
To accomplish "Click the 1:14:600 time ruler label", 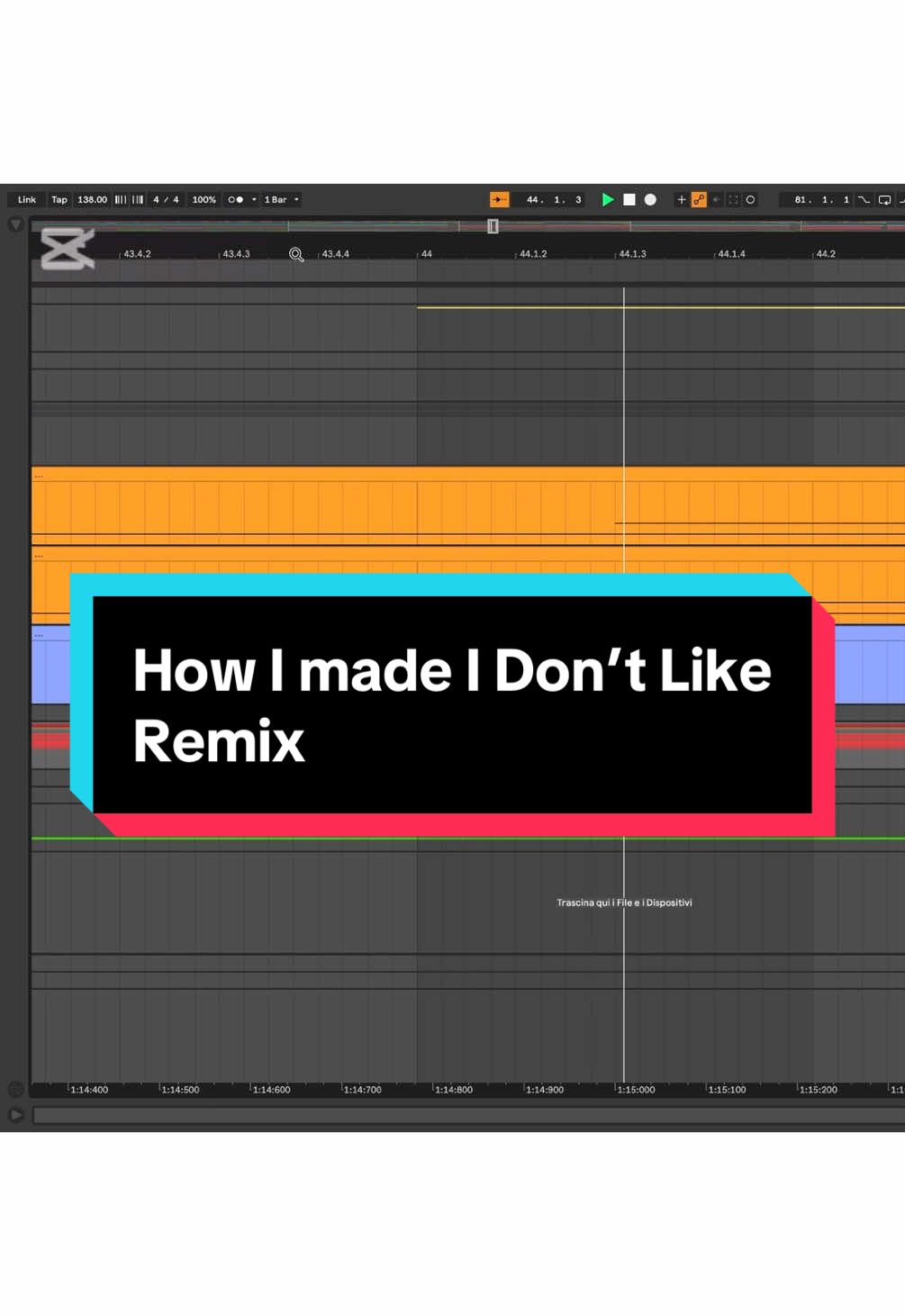I will click(271, 1090).
